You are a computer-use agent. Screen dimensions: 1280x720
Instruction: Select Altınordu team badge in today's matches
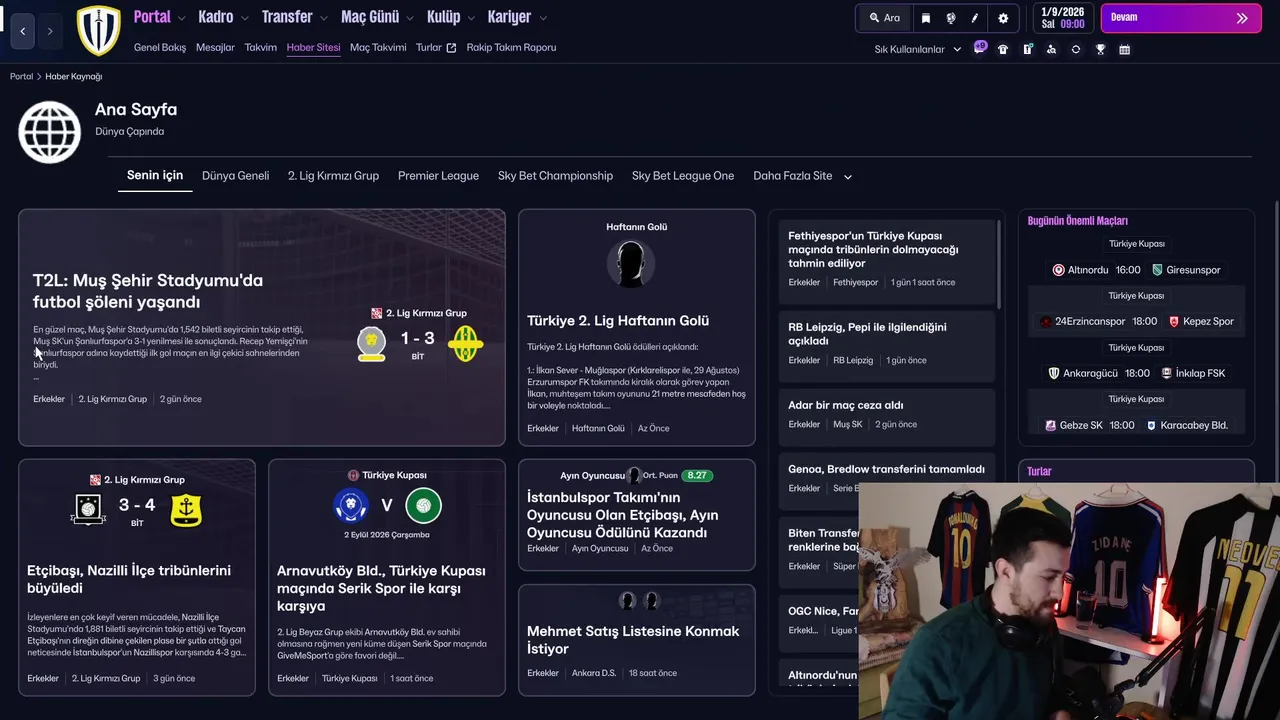pyautogui.click(x=1058, y=270)
